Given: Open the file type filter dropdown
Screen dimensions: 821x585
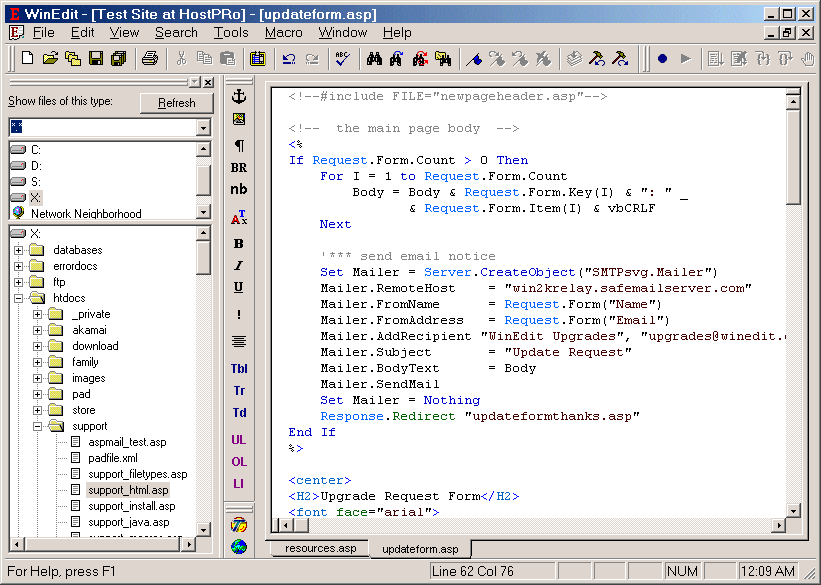Looking at the screenshot, I should (203, 128).
